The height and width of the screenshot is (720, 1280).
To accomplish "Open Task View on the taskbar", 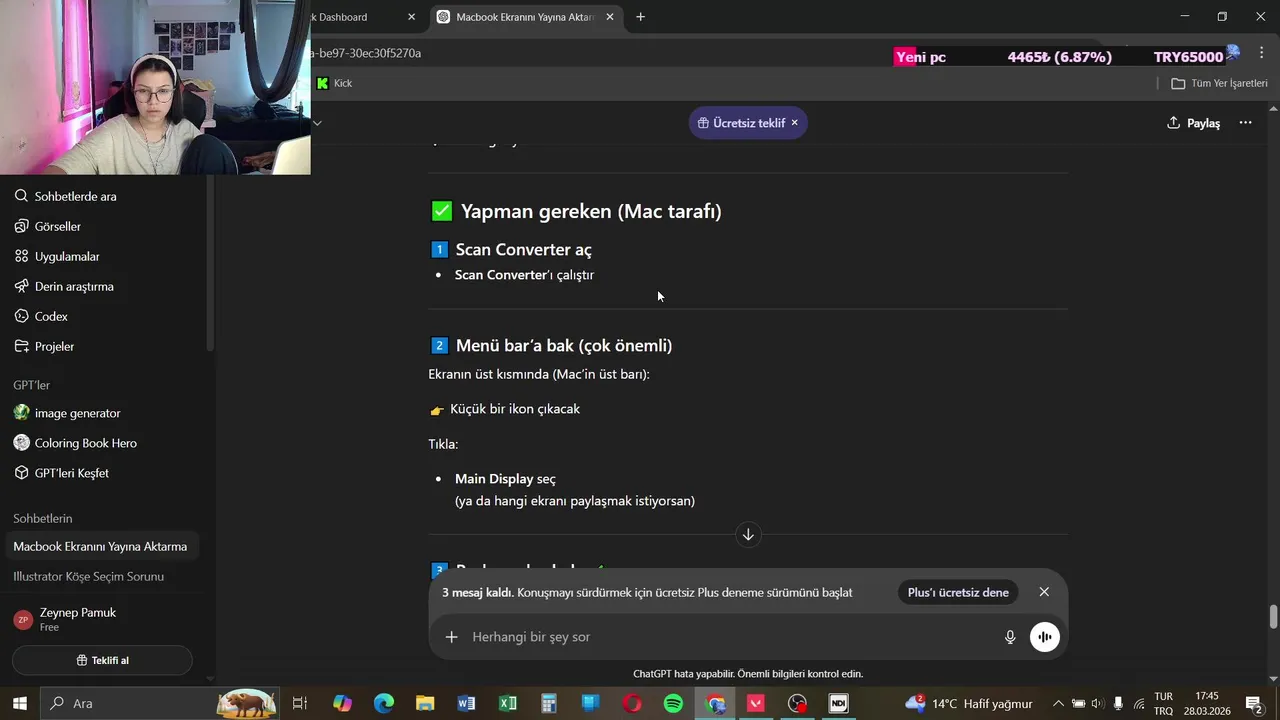I will click(299, 704).
